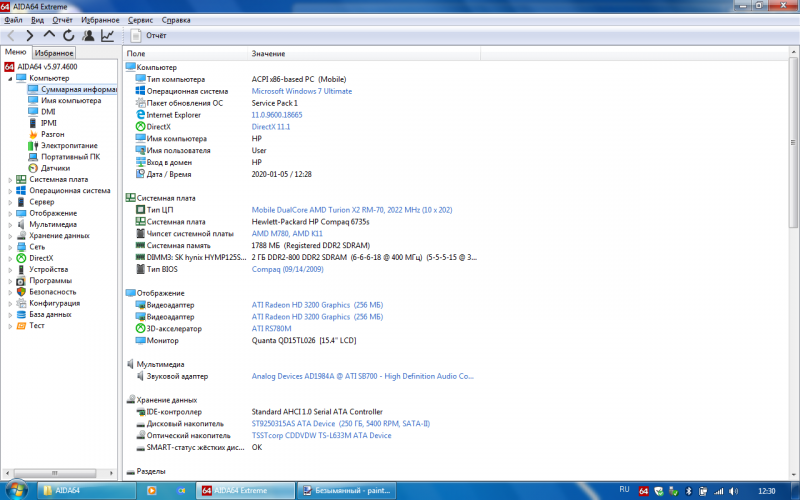Click the Back navigation arrow

[10, 35]
